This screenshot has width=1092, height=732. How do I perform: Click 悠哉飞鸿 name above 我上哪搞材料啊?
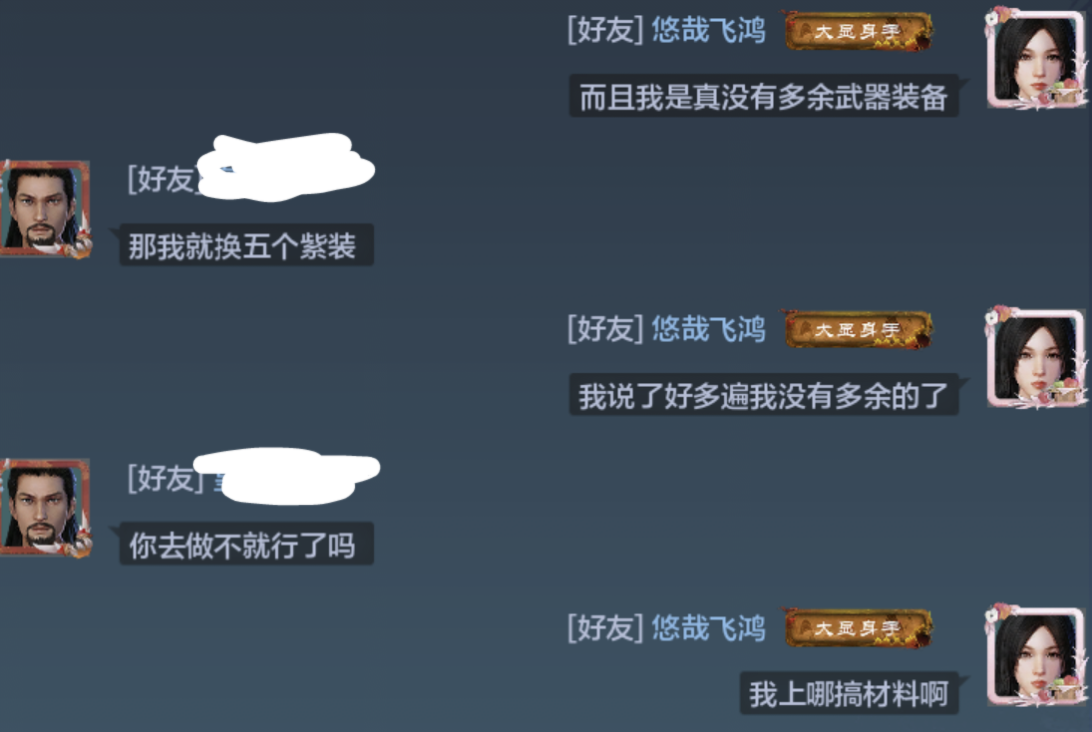pyautogui.click(x=708, y=628)
